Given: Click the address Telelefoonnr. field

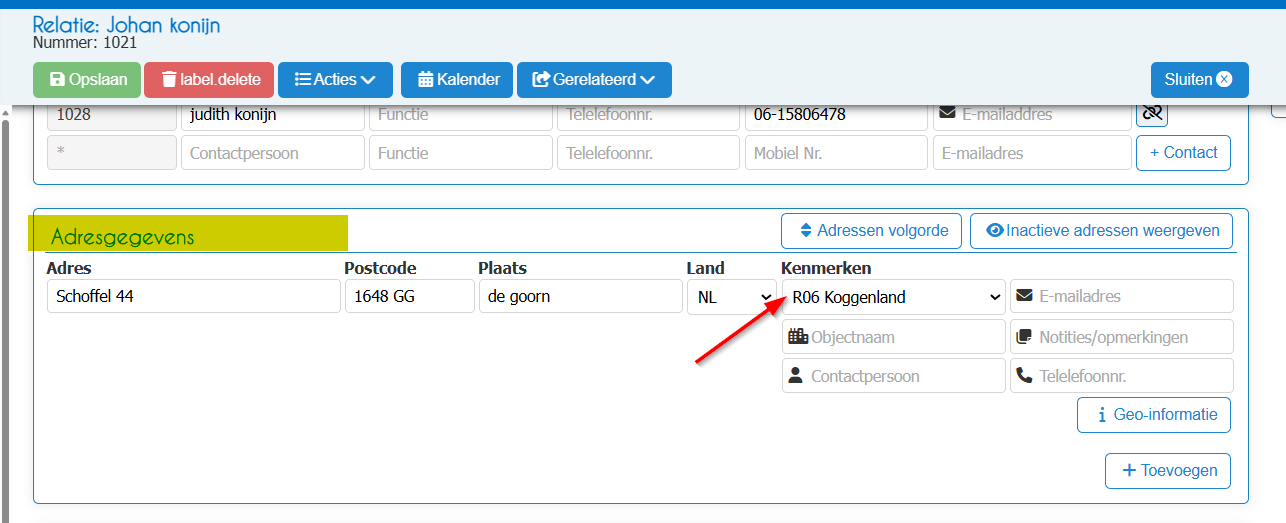Looking at the screenshot, I should pos(1122,376).
